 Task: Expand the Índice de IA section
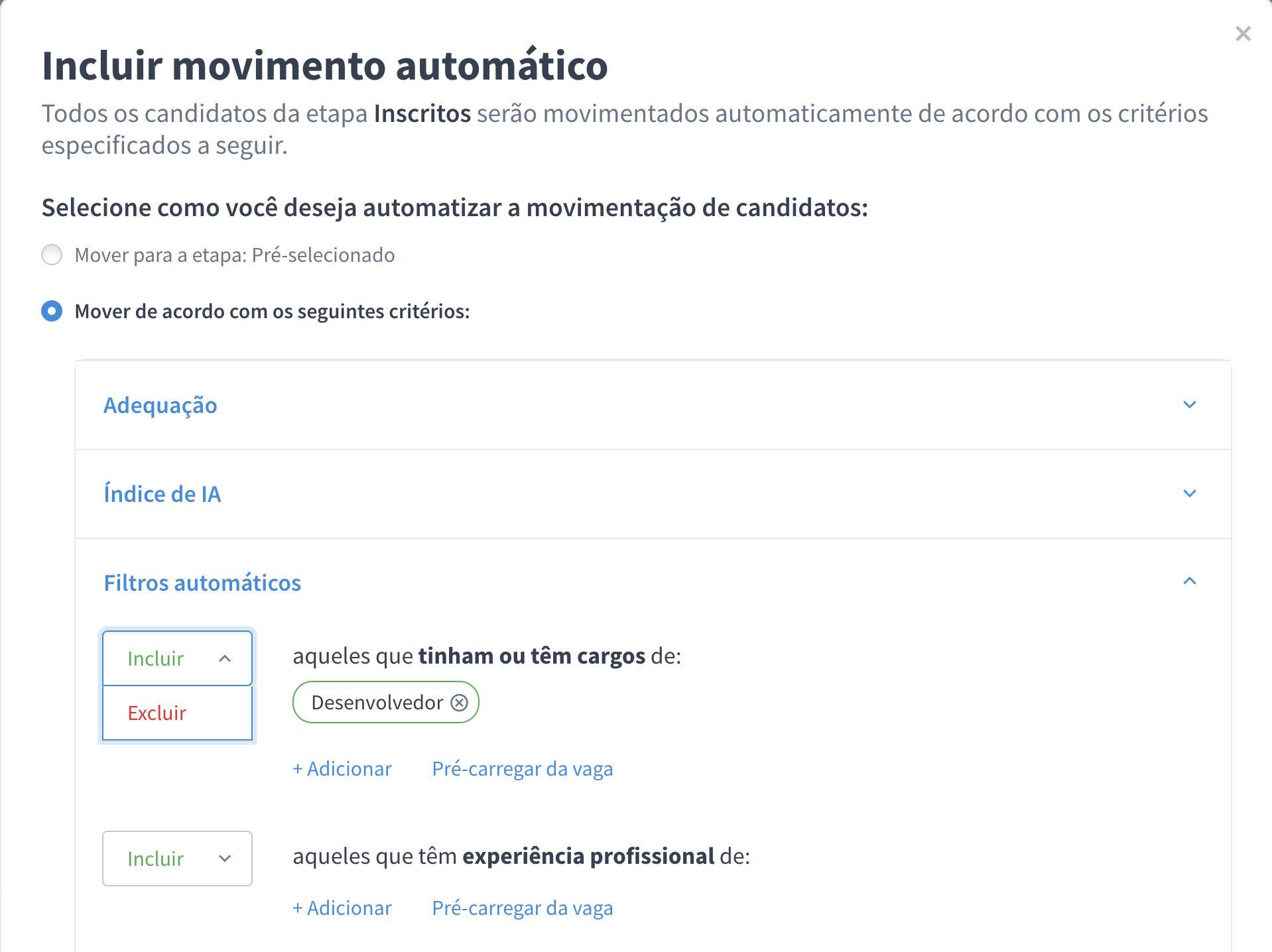[x=162, y=493]
